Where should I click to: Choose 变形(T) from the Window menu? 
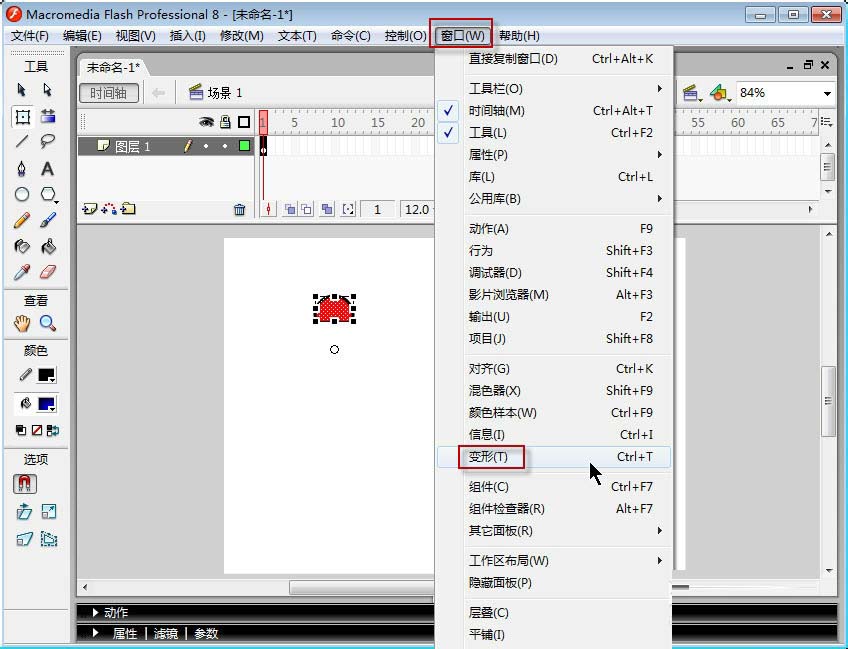554,457
